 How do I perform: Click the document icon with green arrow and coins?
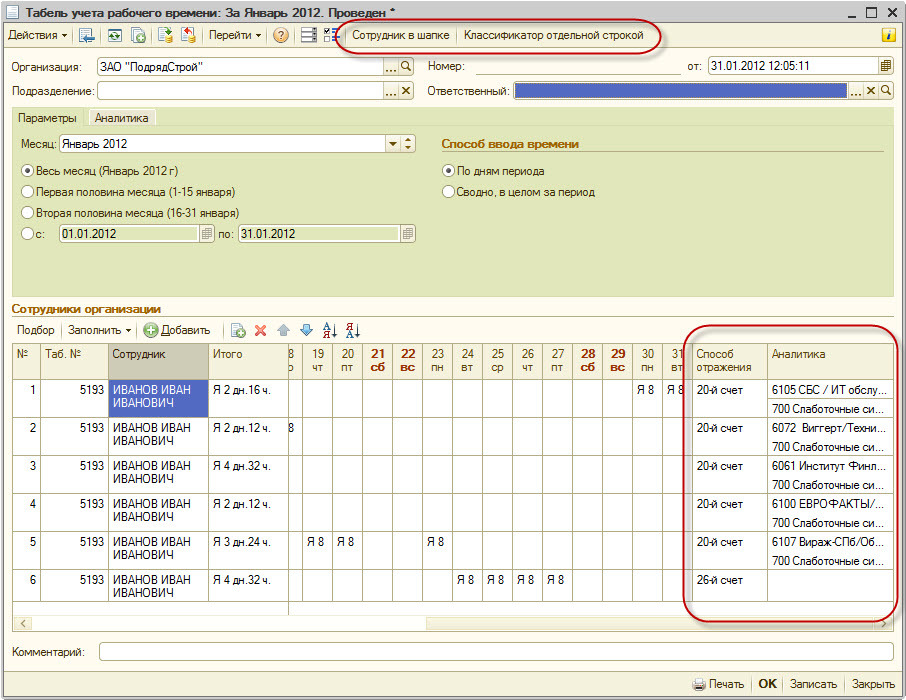coord(165,35)
